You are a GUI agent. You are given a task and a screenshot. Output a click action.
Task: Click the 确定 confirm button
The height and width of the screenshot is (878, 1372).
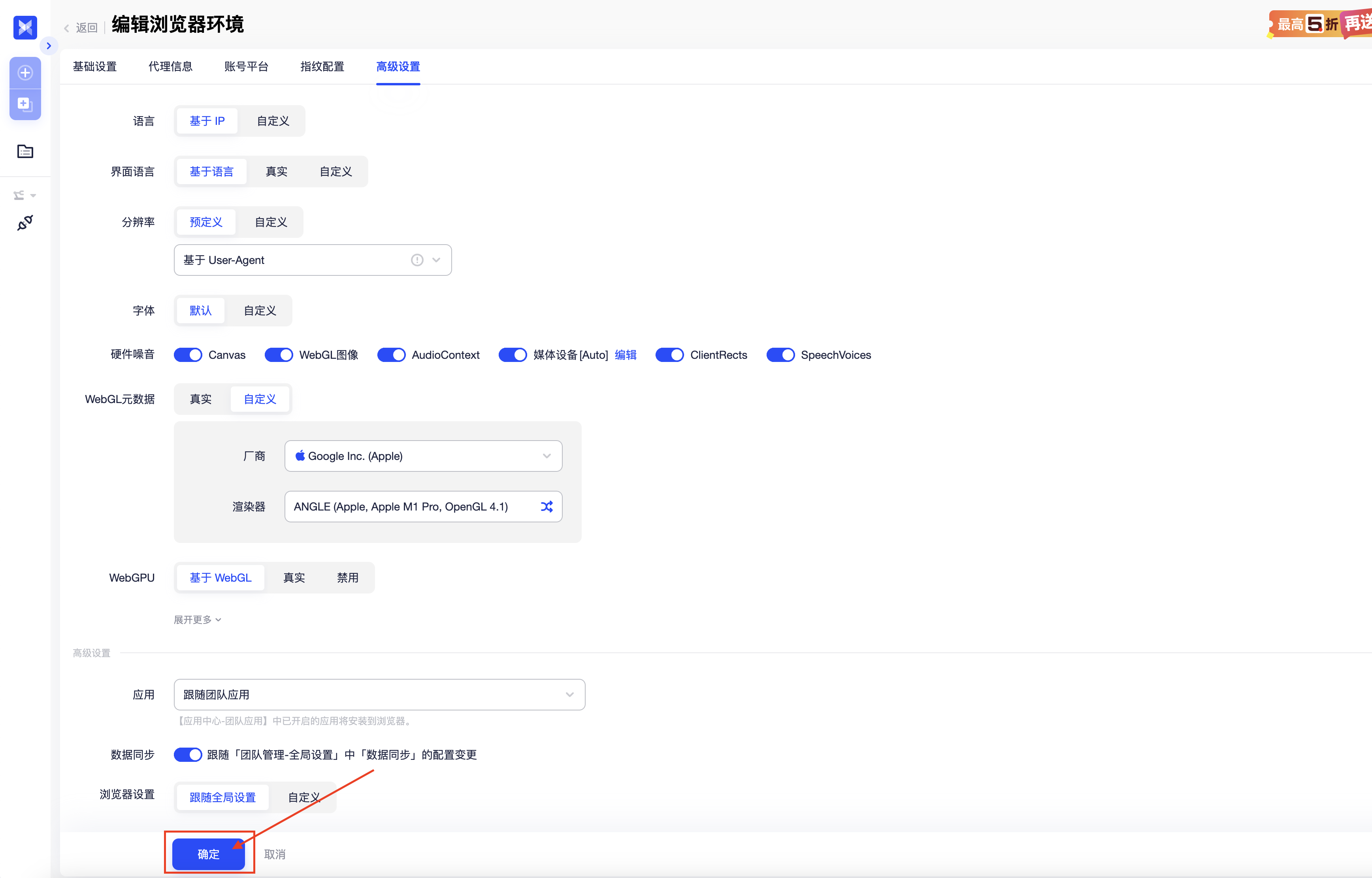coord(209,854)
